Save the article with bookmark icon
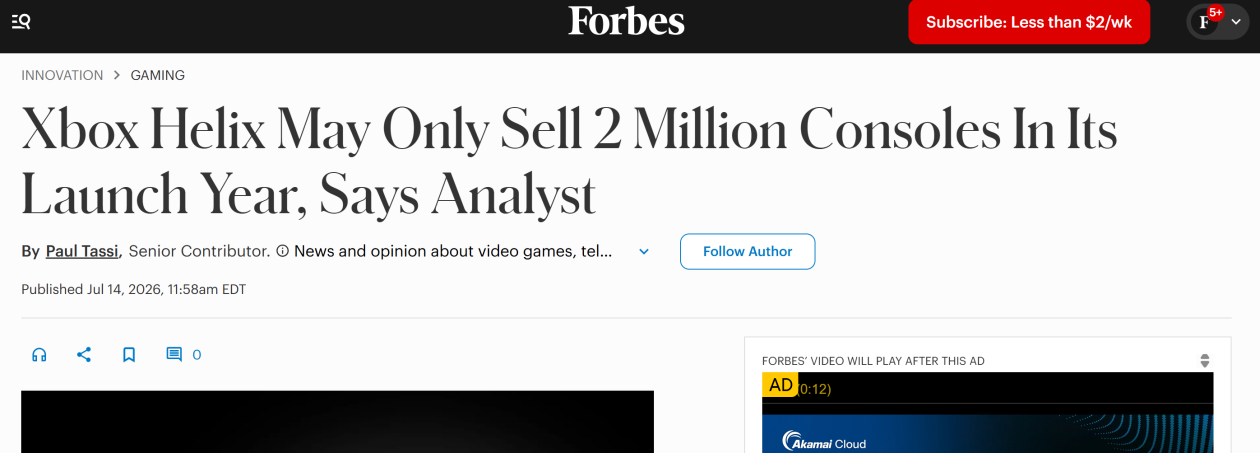The image size is (1260, 453). pyautogui.click(x=129, y=354)
